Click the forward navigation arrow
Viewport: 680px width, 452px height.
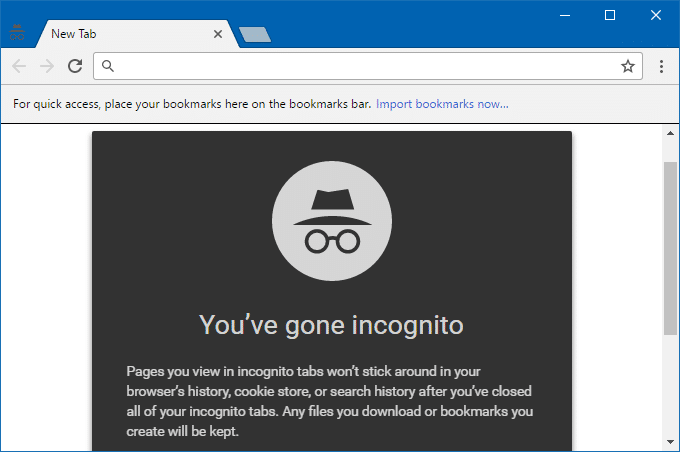coord(47,66)
